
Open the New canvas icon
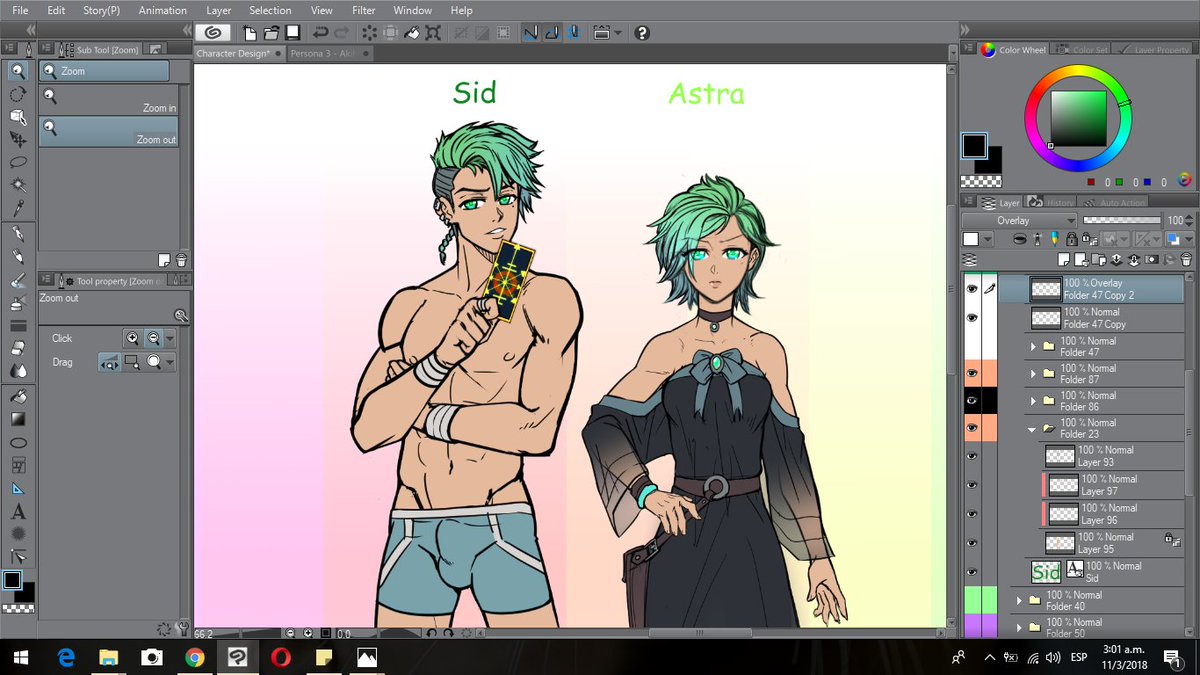click(x=248, y=32)
